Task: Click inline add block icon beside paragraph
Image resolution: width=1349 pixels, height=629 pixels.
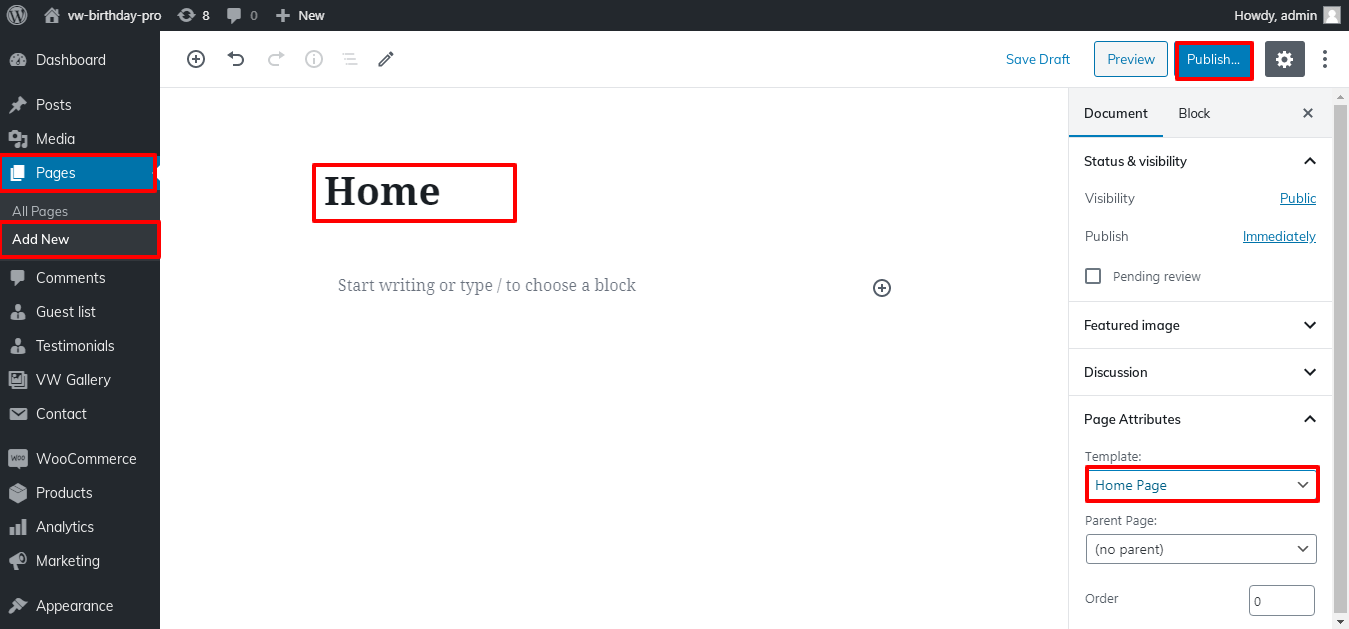Action: click(882, 288)
